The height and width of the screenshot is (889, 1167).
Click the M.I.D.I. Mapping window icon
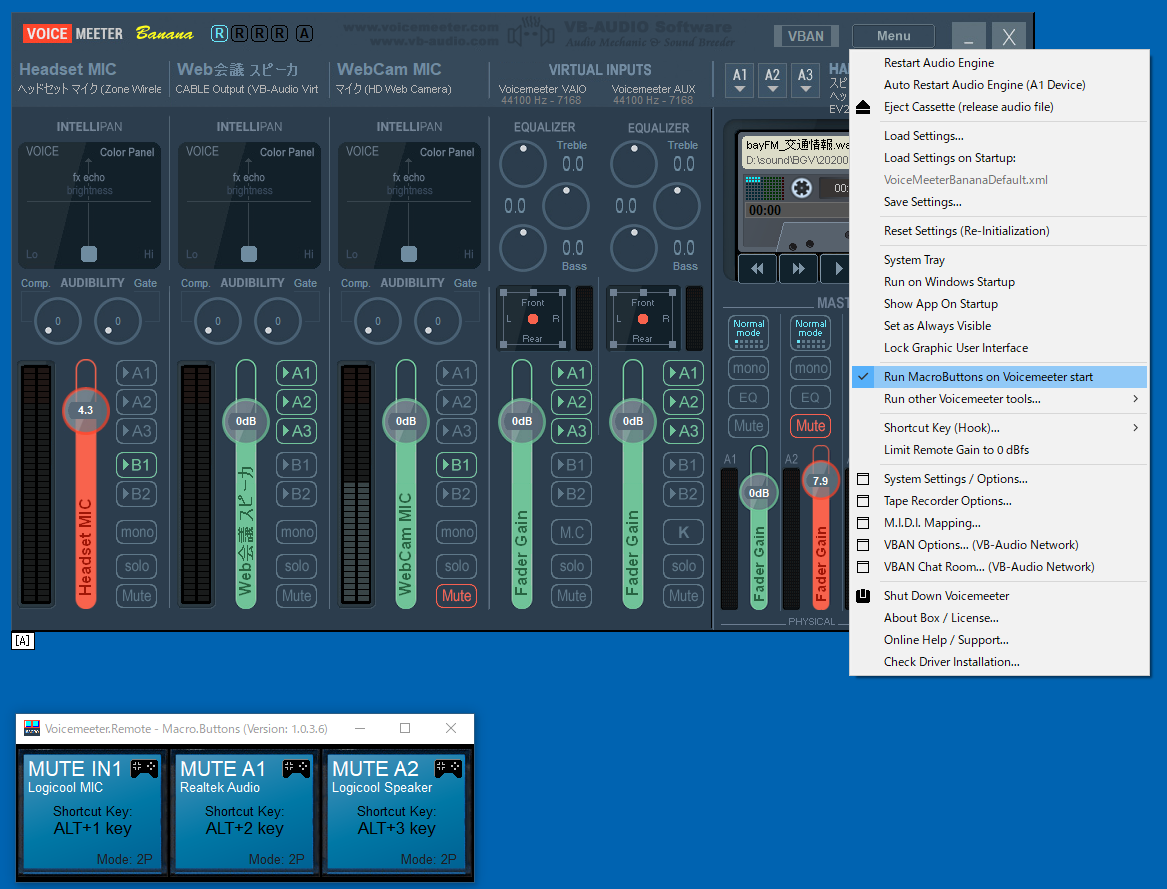[x=863, y=523]
